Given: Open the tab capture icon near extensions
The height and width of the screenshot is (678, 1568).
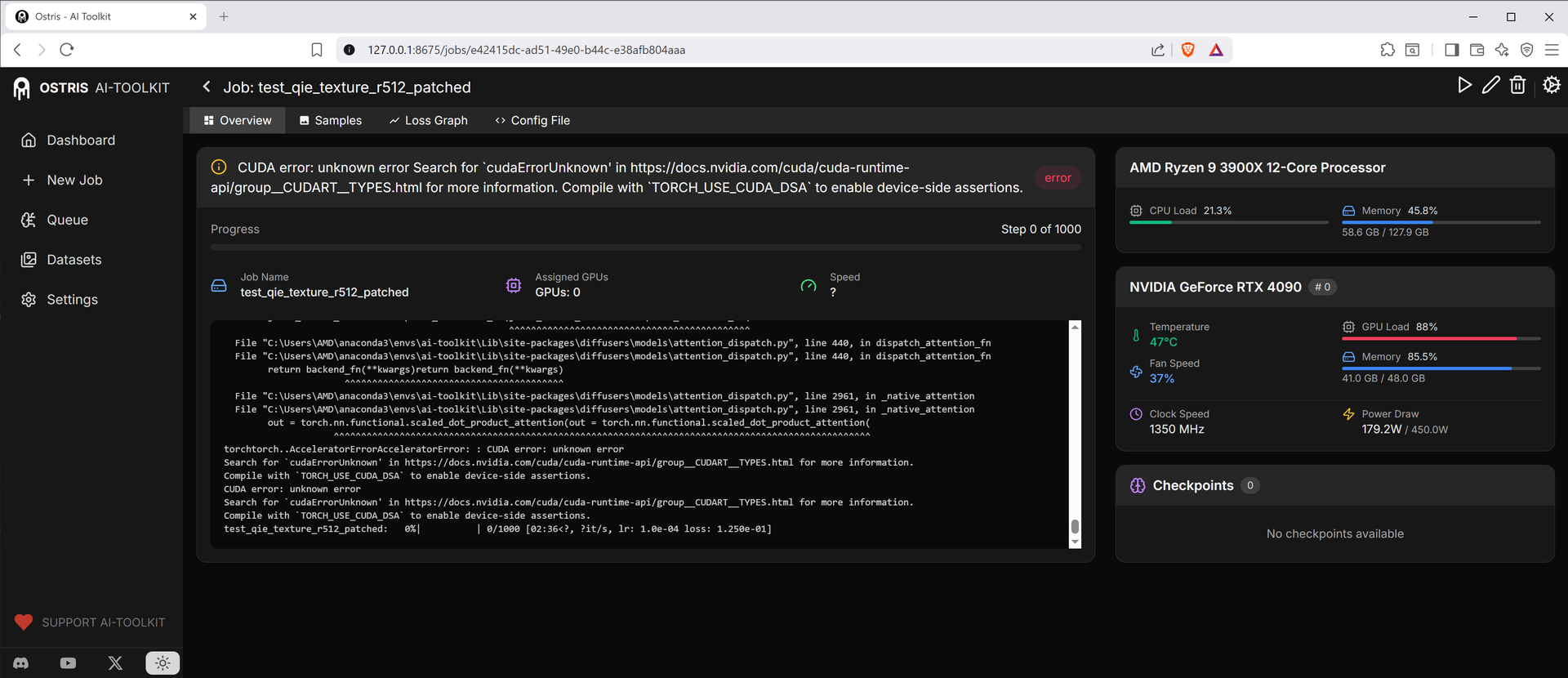Looking at the screenshot, I should [1412, 50].
